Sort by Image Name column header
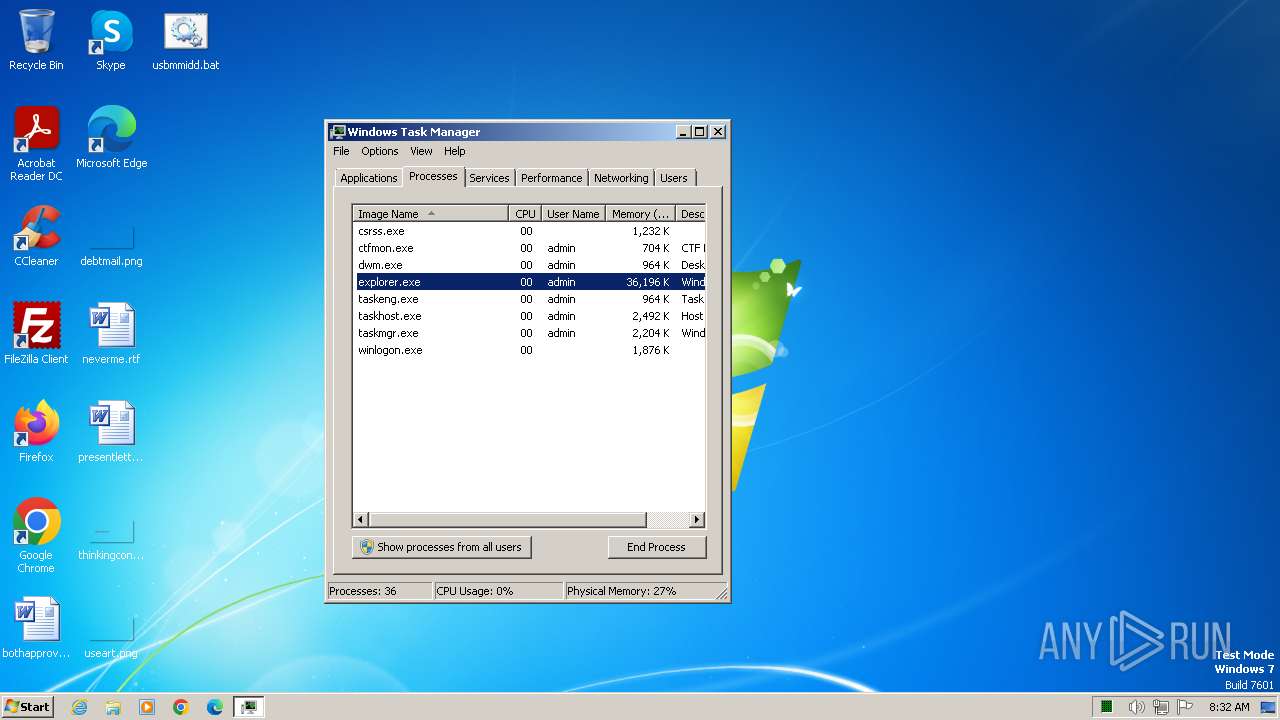1280x720 pixels. [x=431, y=214]
